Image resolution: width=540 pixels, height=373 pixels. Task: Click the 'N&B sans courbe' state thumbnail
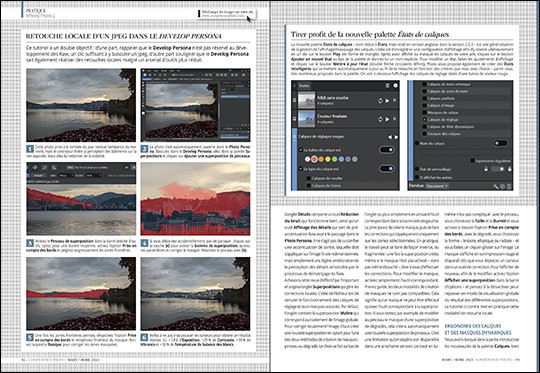coord(306,100)
